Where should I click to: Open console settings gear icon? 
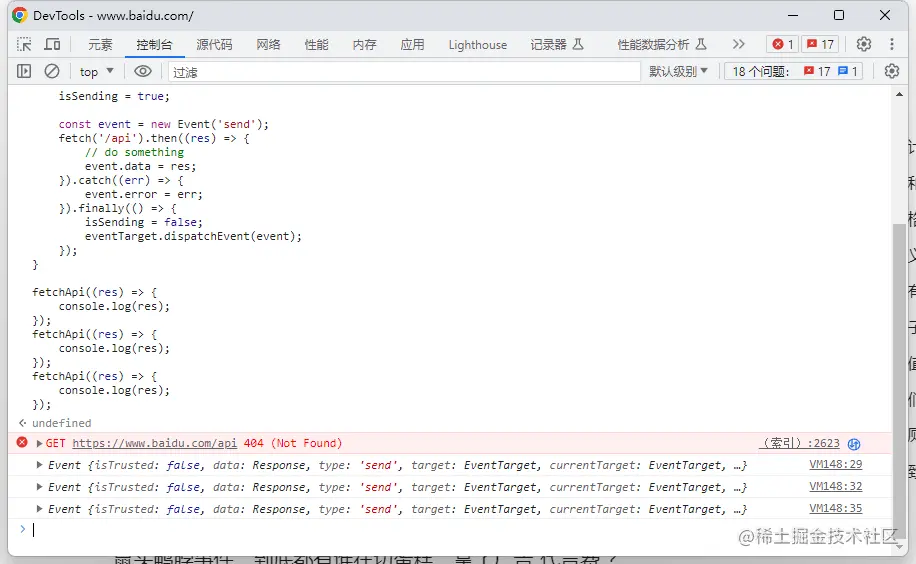point(891,71)
